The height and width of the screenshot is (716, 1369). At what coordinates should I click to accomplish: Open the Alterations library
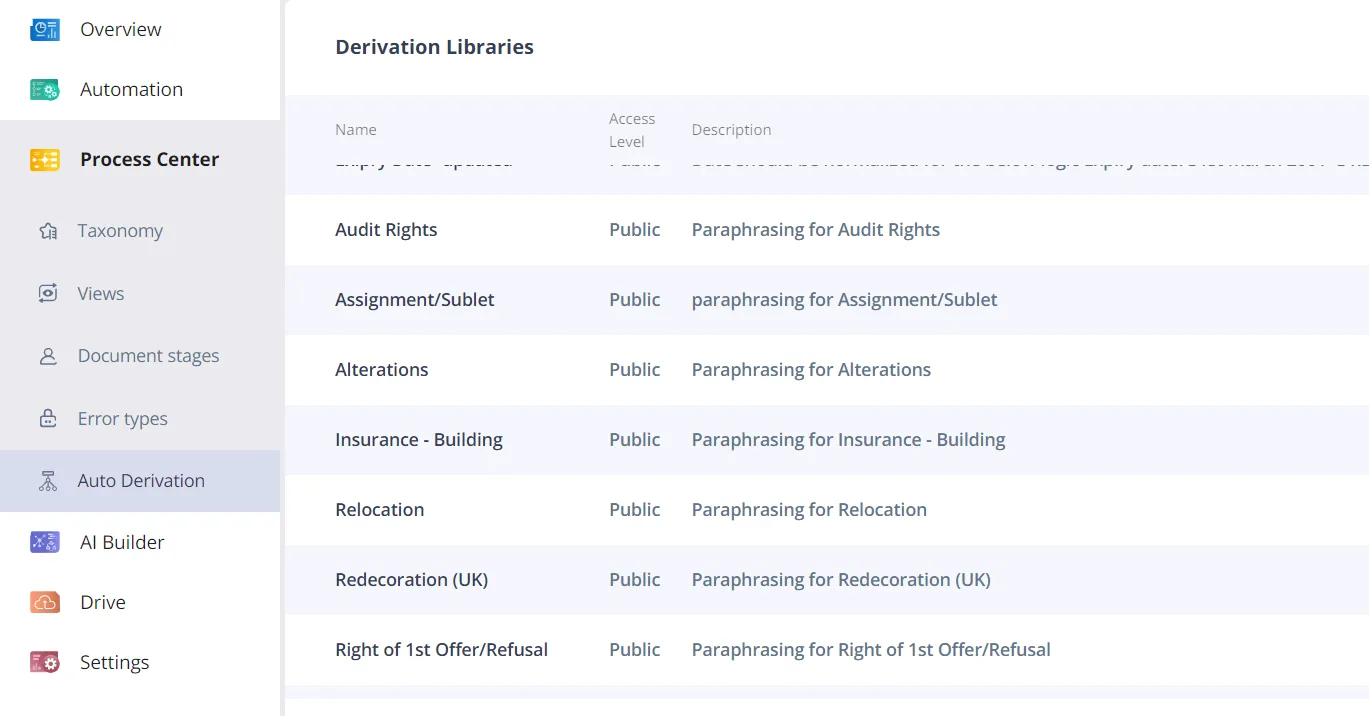click(x=382, y=370)
